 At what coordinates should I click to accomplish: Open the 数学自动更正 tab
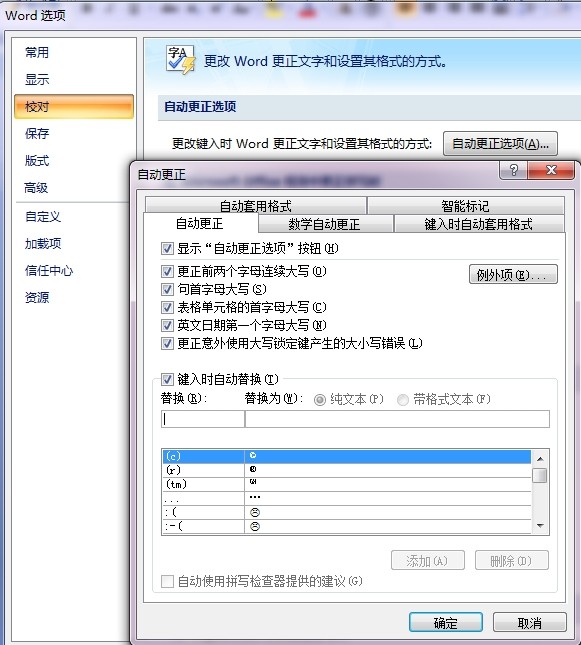pyautogui.click(x=325, y=224)
